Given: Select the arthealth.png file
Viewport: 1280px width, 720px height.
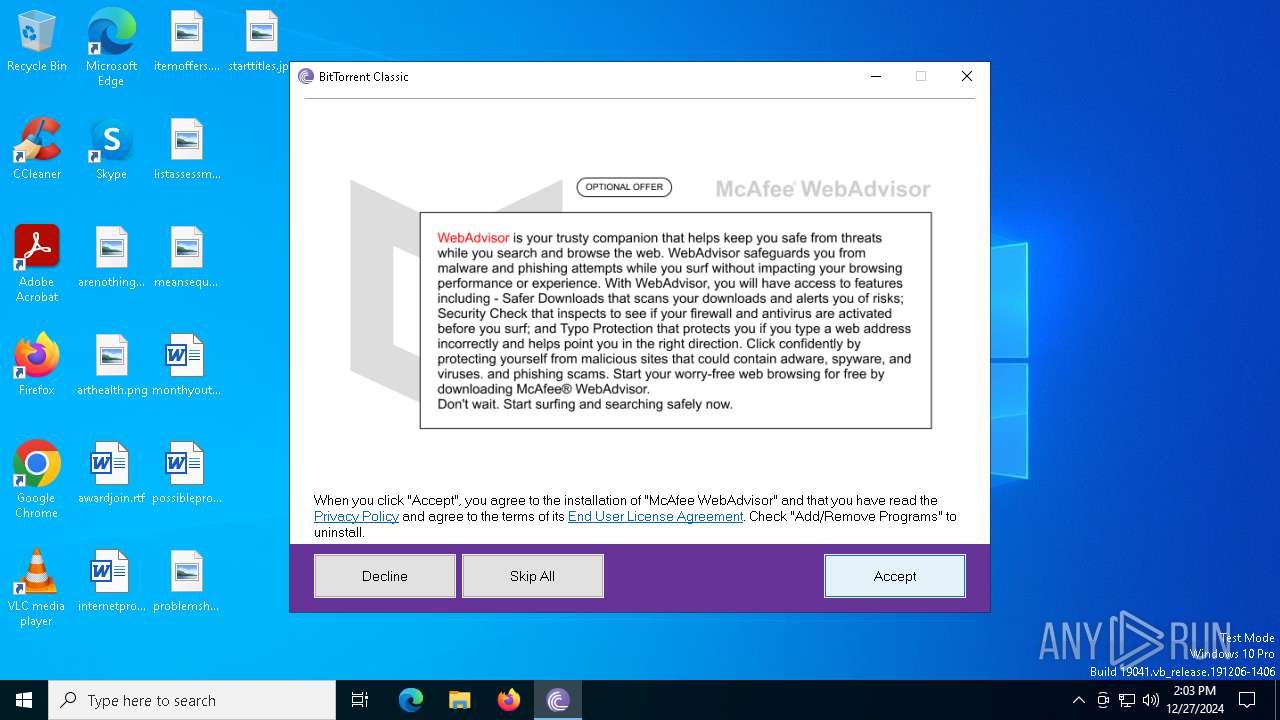Looking at the screenshot, I should pyautogui.click(x=111, y=366).
